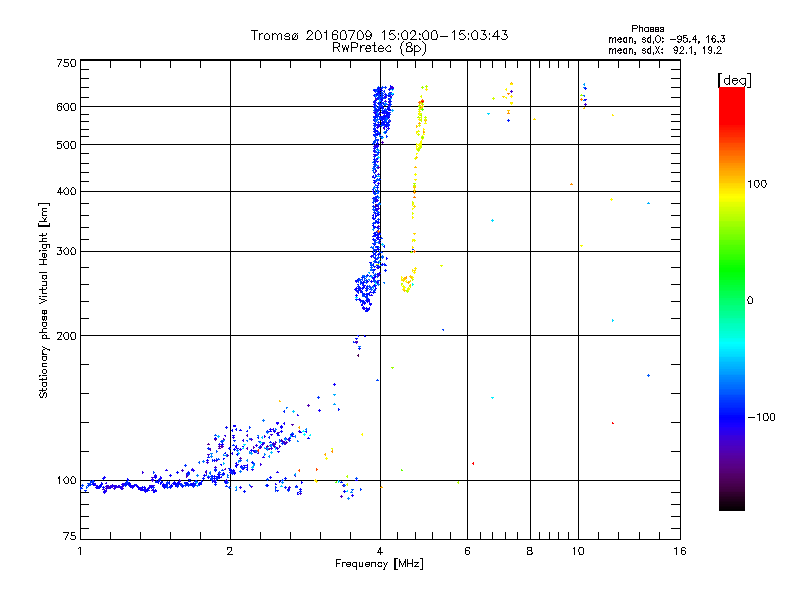800x600 pixels.
Task: Click the 'mean, sd,X: 92.1, 19.2' statistic
Action: pos(665,51)
